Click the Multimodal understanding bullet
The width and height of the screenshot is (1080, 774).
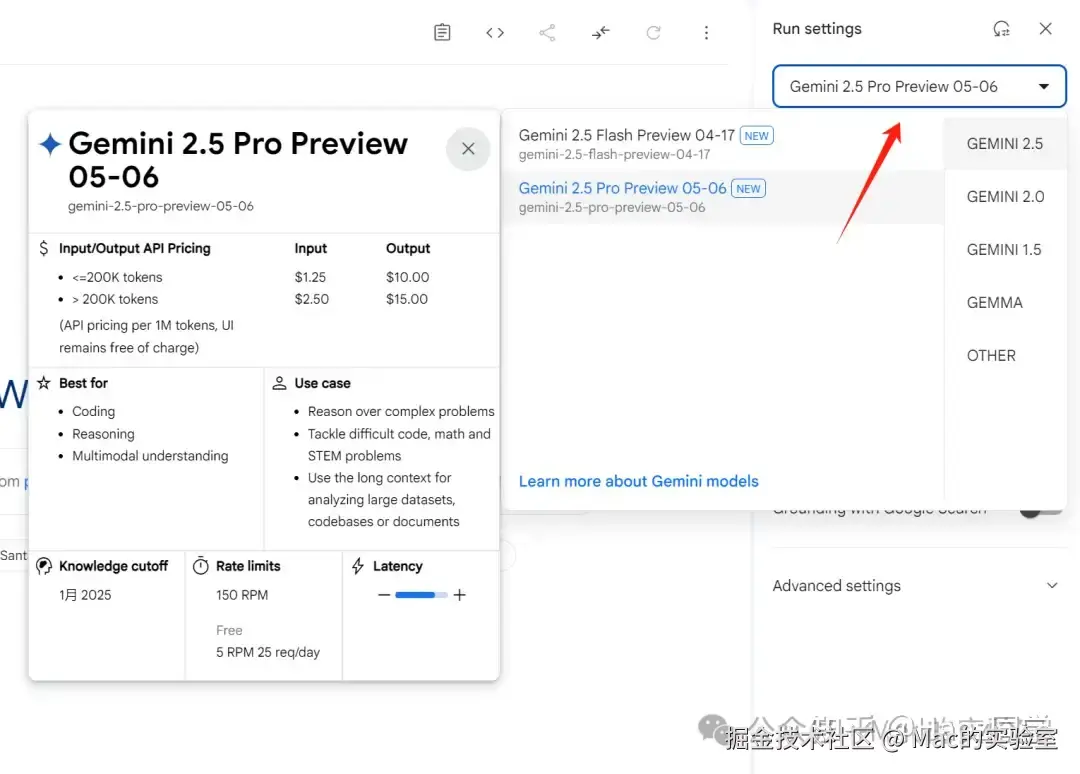click(x=150, y=456)
